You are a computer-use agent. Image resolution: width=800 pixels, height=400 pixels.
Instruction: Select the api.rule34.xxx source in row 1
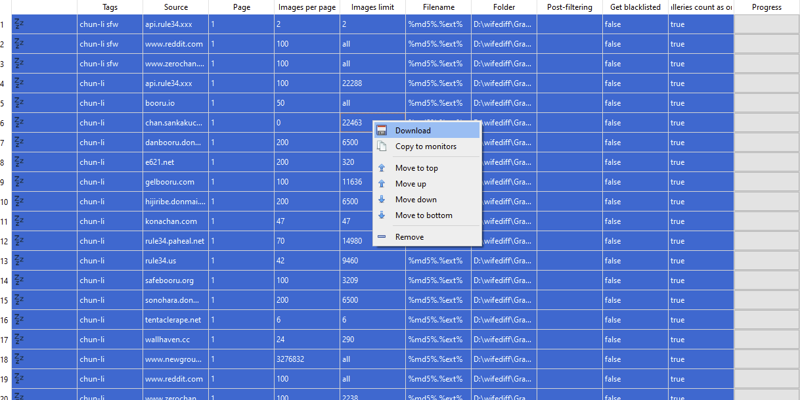pyautogui.click(x=176, y=24)
